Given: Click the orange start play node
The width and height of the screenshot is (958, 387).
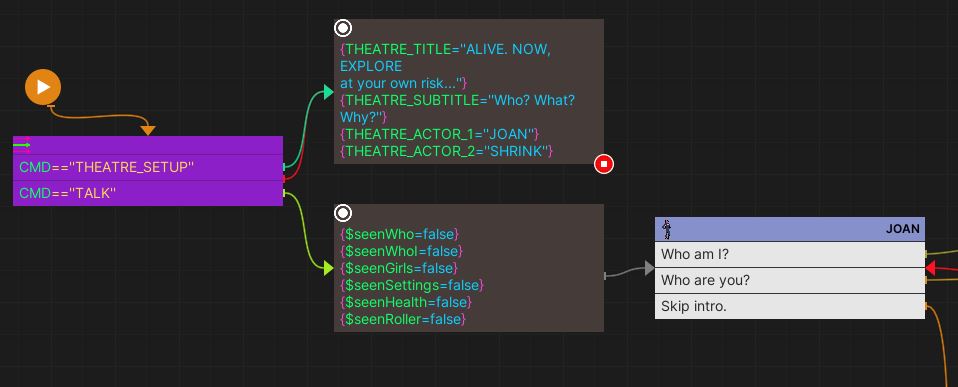Looking at the screenshot, I should [43, 87].
